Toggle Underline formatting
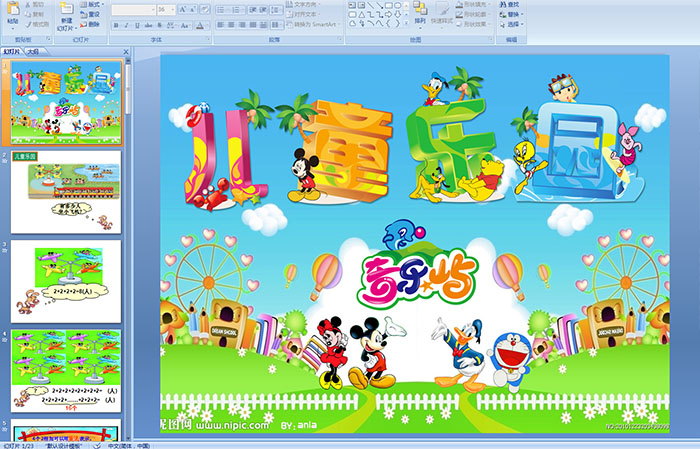Viewport: 700px width, 449px height. [137, 25]
